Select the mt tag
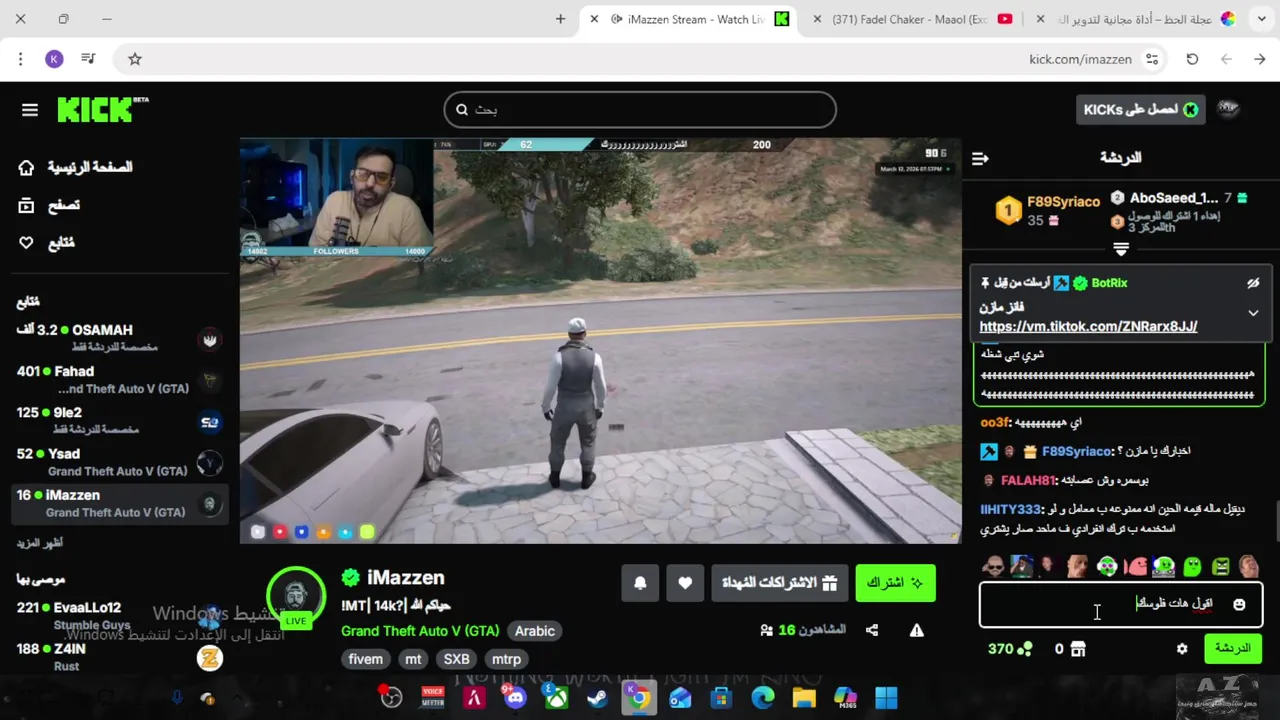Screen dimensions: 1280x720 coord(413,659)
